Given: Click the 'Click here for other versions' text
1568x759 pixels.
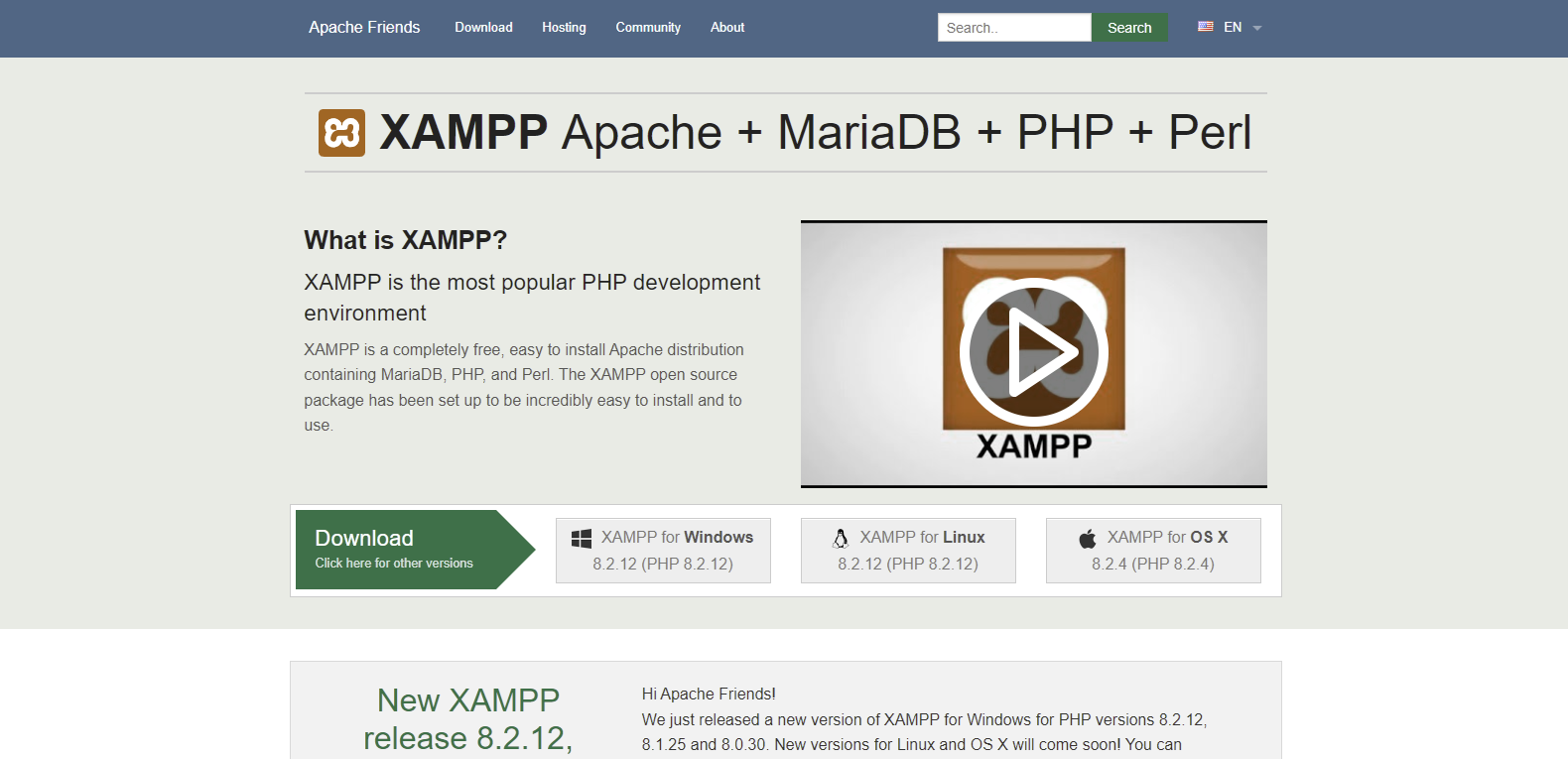Looking at the screenshot, I should click(x=394, y=563).
